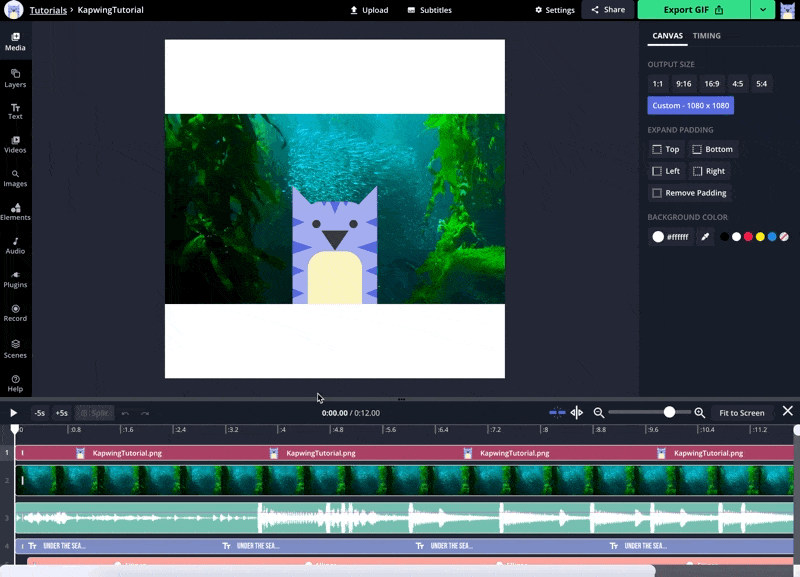Select the Text tool in the sidebar
800x577 pixels.
coord(15,111)
